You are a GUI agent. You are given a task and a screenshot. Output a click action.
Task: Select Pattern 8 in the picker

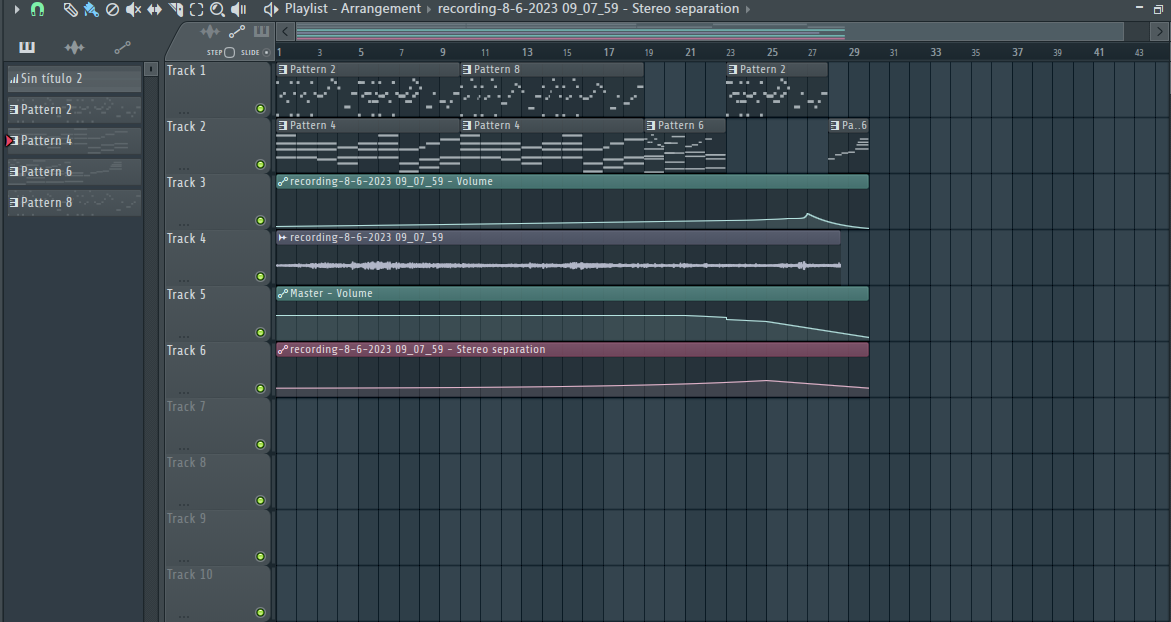pyautogui.click(x=74, y=202)
